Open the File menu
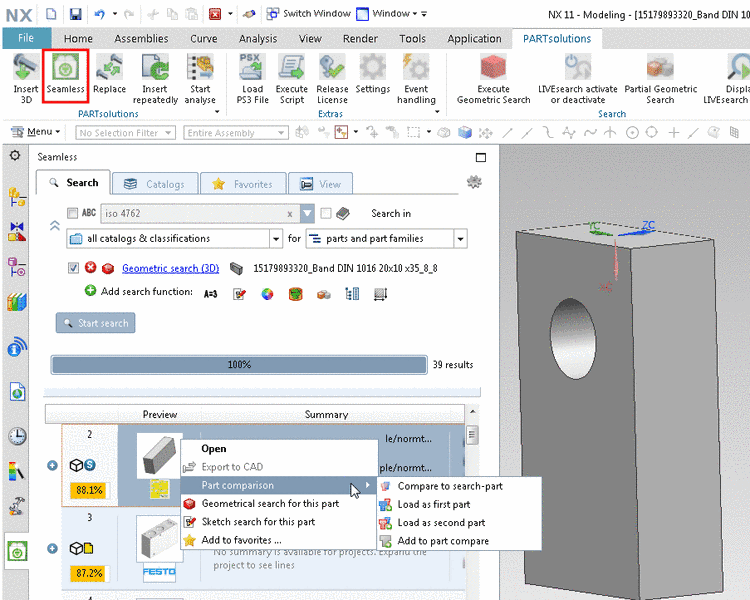750x600 pixels. pos(26,38)
